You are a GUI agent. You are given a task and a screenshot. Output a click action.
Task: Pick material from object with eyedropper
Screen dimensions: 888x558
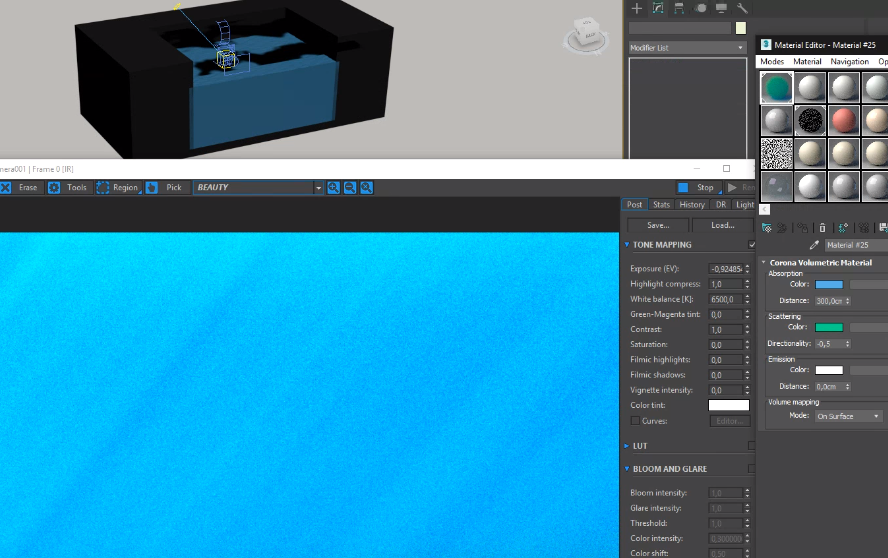pyautogui.click(x=813, y=245)
